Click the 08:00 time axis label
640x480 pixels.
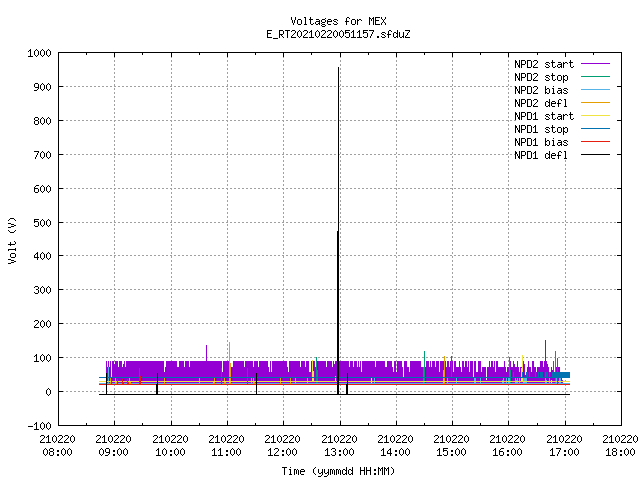click(x=58, y=452)
